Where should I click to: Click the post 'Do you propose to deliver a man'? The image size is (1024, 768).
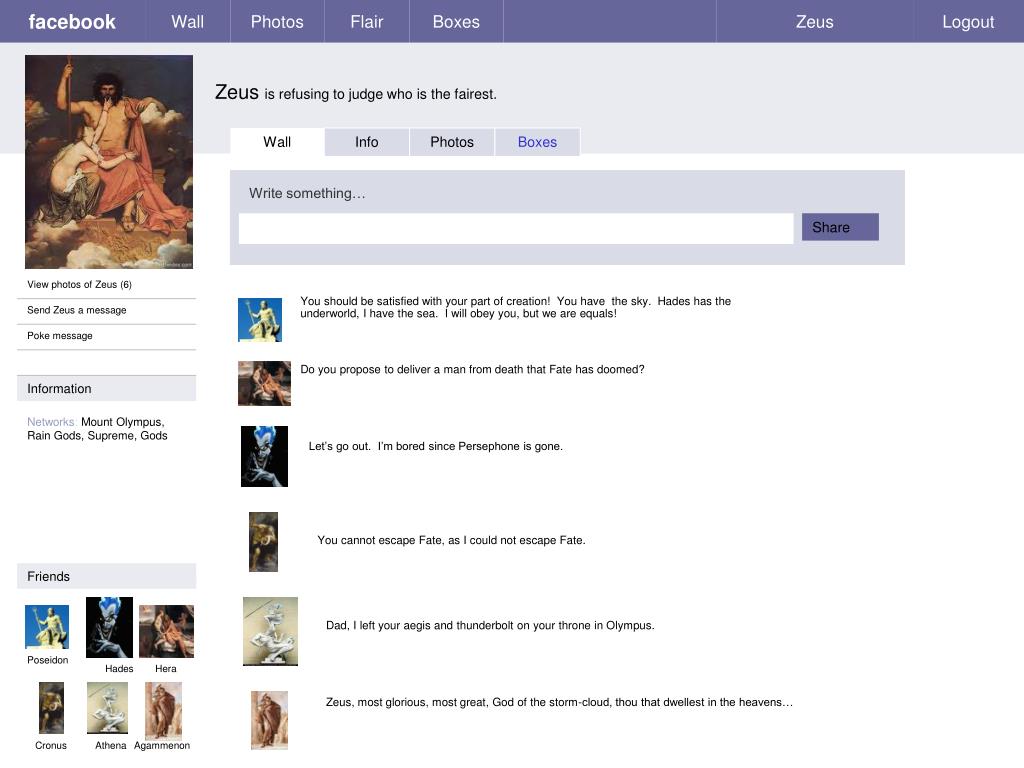(472, 370)
